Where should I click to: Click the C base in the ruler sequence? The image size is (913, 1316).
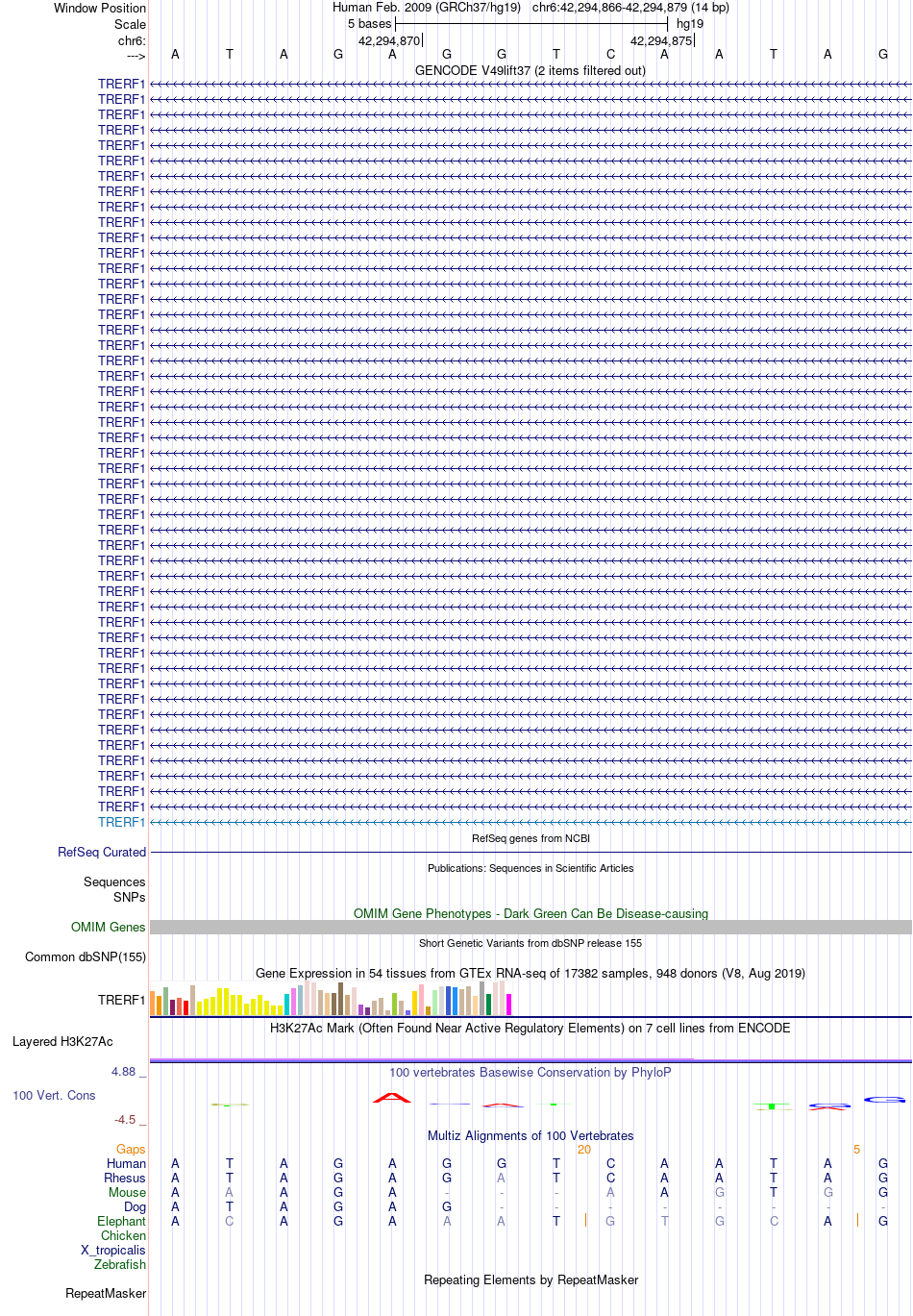click(x=610, y=55)
